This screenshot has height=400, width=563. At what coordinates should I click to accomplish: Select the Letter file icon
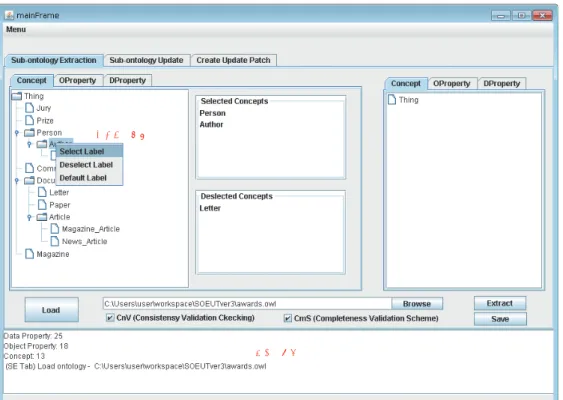point(42,192)
